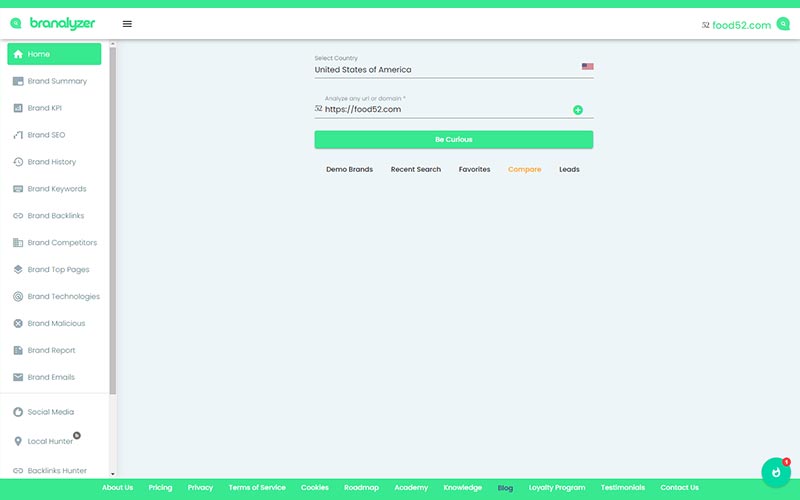
Task: Click the Be Curious button
Action: tap(454, 140)
